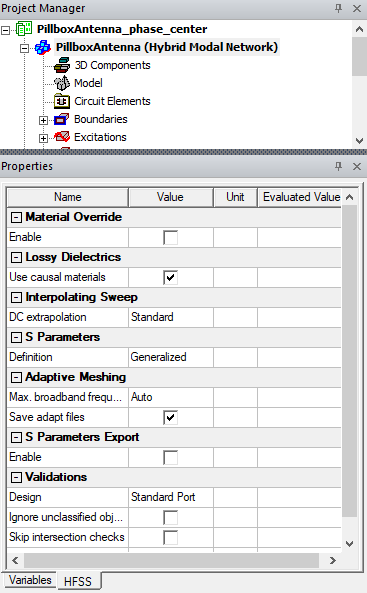This screenshot has height=593, width=367.
Task: Open DC extrapolation Standard value
Action: [x=171, y=317]
